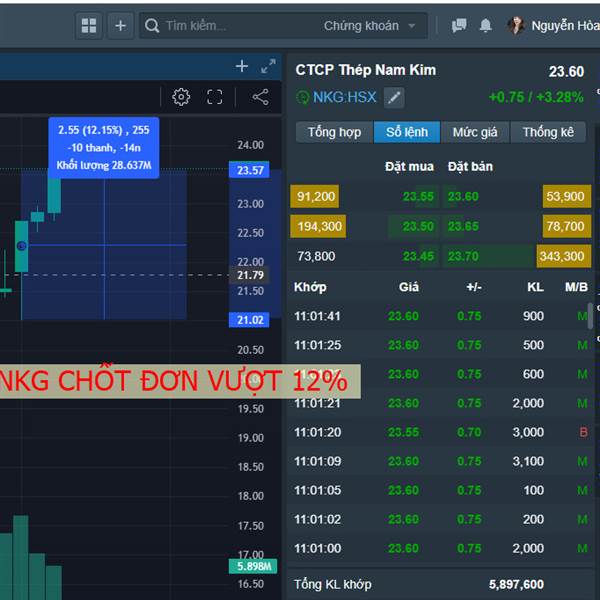This screenshot has height=600, width=600.
Task: Click the 5.898M volume label
Action: [253, 566]
